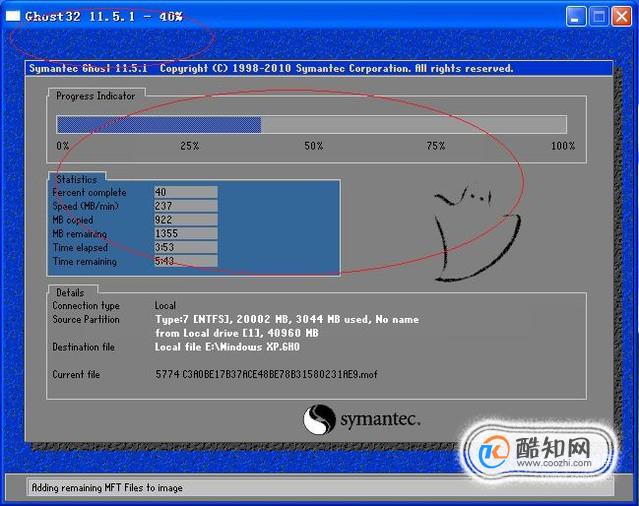Screen dimensions: 639x506
Task: Click the Speed (MB/min) label
Action: [x=85, y=206]
